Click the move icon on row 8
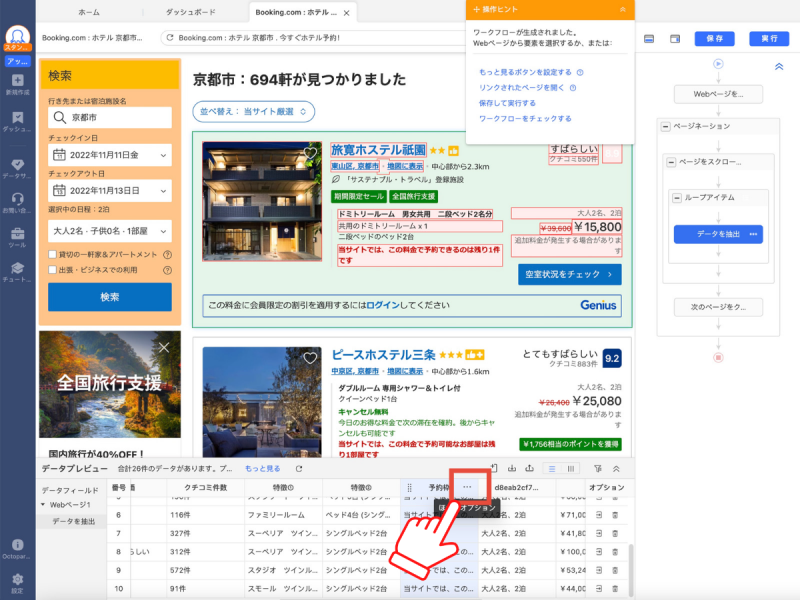Image resolution: width=800 pixels, height=600 pixels. [x=598, y=552]
